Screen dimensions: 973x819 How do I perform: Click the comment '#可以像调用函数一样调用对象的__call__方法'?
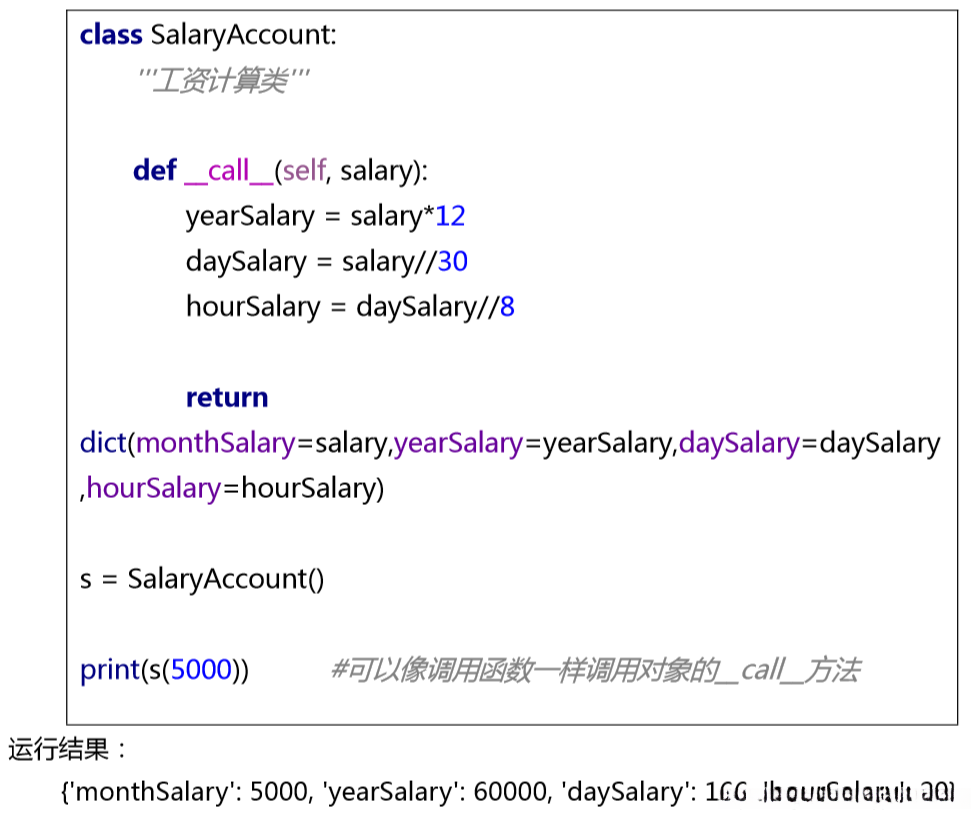596,670
